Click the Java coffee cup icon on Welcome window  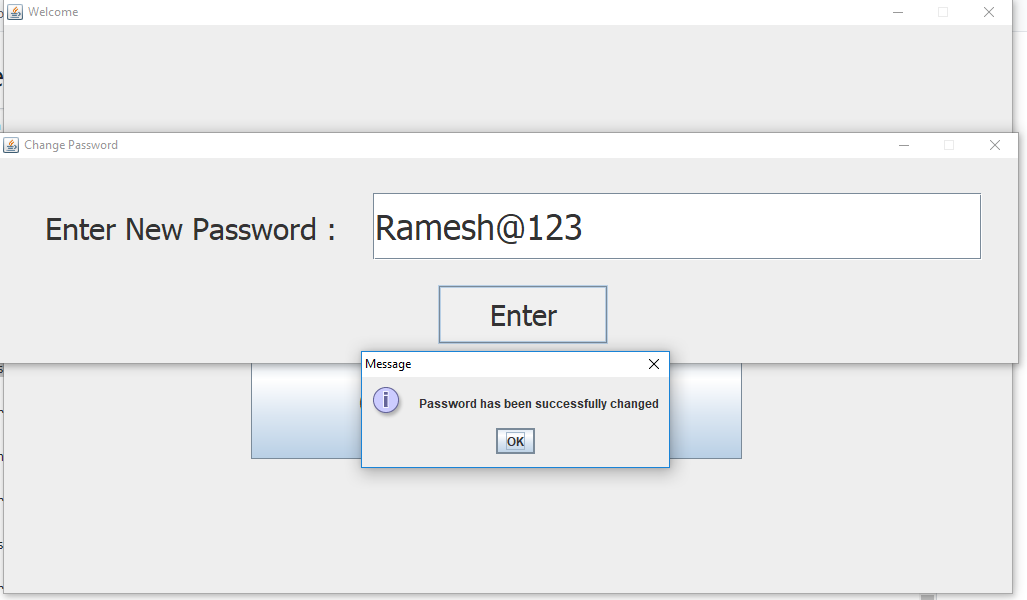tap(13, 11)
